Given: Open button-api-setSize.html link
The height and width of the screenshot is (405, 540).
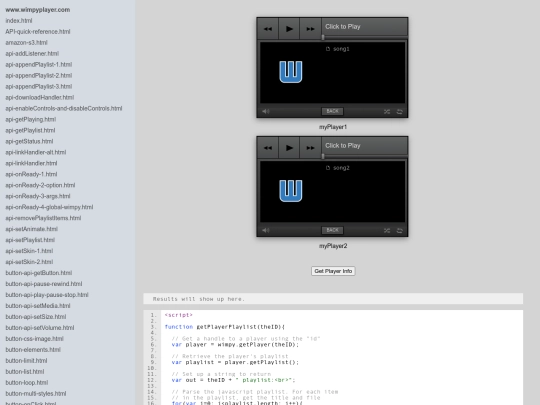Looking at the screenshot, I should pyautogui.click(x=35, y=317).
